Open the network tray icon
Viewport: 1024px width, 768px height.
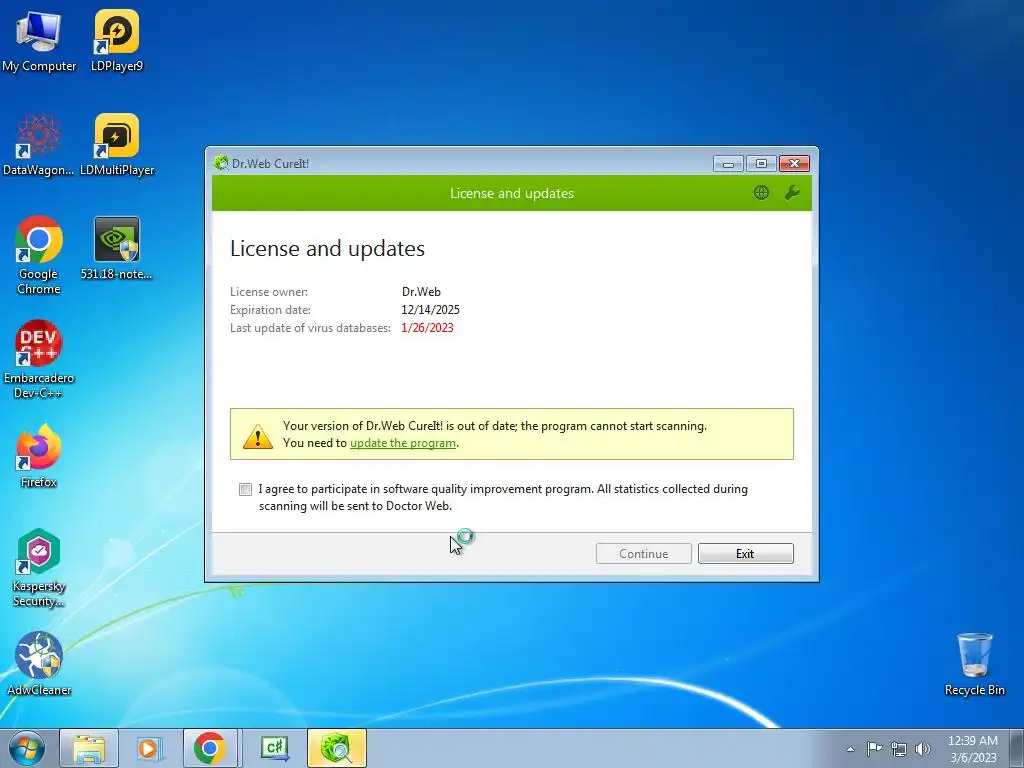(899, 749)
